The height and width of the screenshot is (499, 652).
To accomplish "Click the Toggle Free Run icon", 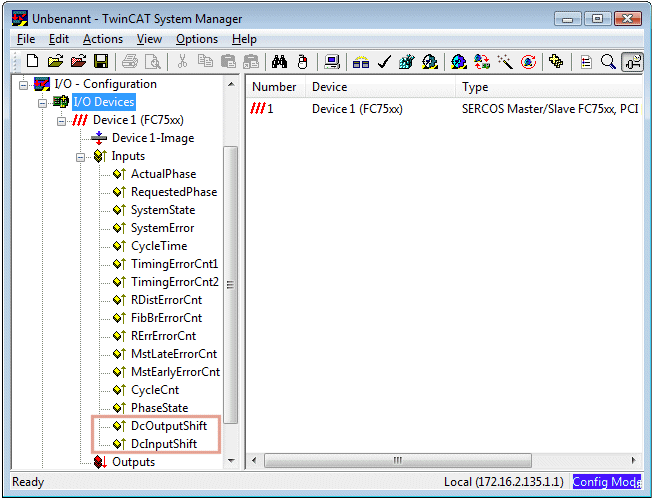I will pos(528,62).
